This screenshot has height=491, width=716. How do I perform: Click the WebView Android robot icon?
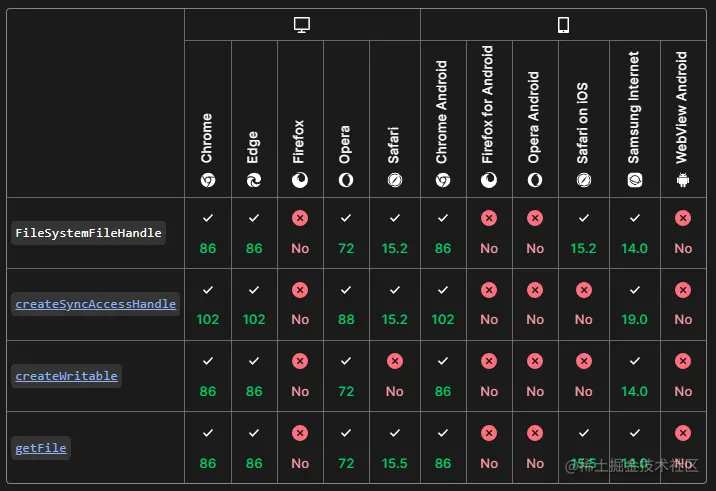click(x=683, y=180)
